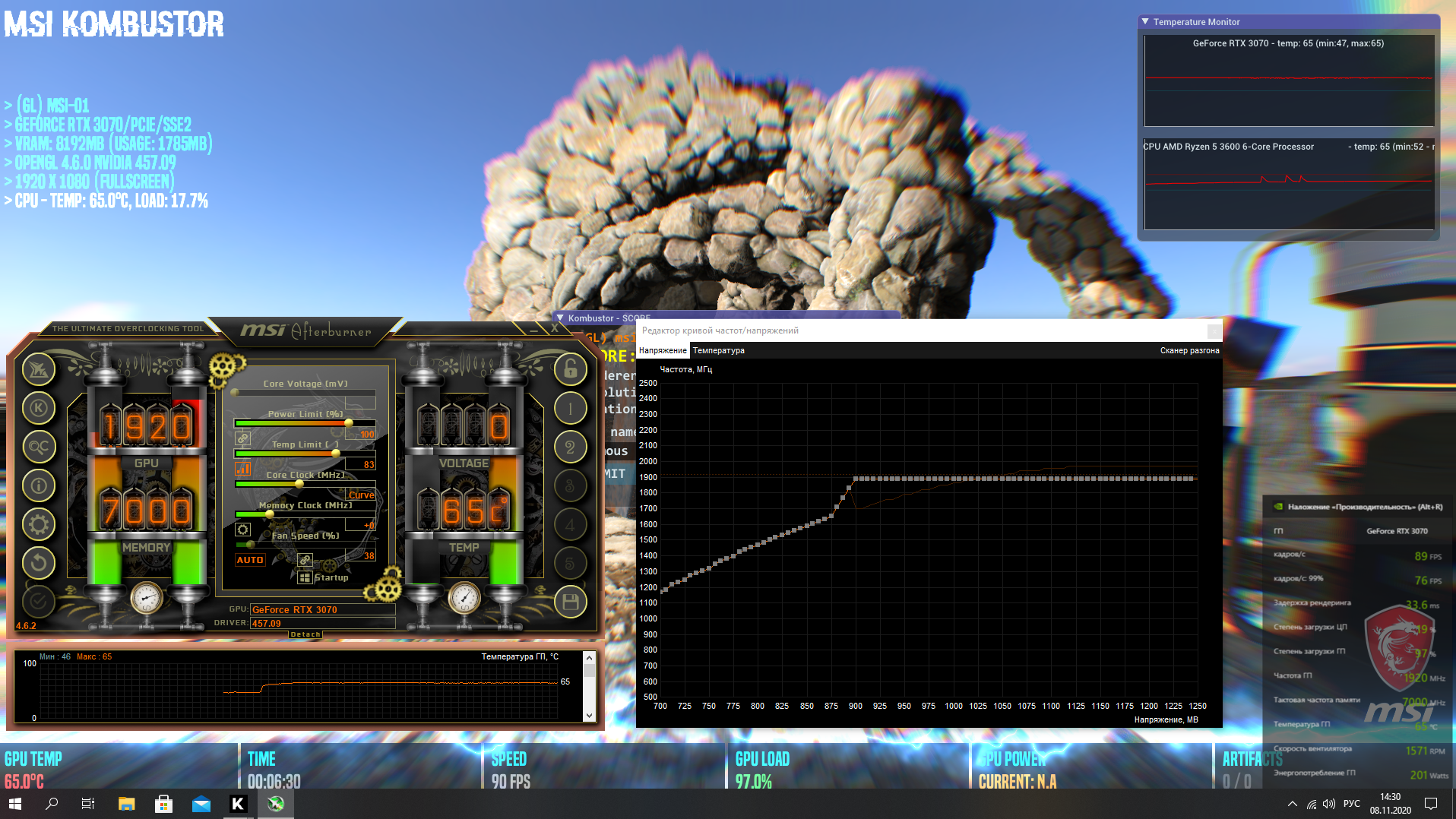Open fan settings via the small gear icon
Screen dimensions: 1456x819
pos(243,530)
